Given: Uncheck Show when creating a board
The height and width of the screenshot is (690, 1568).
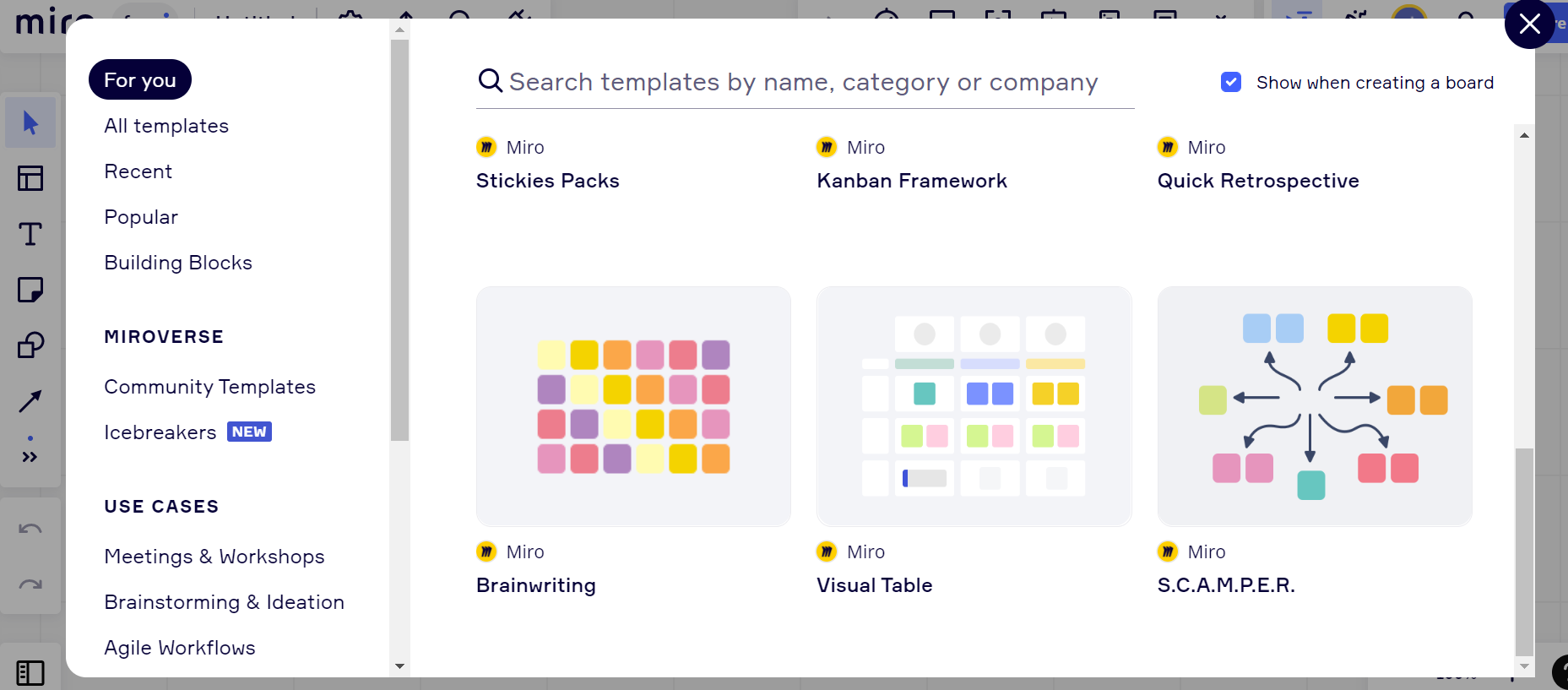Looking at the screenshot, I should [x=1231, y=82].
